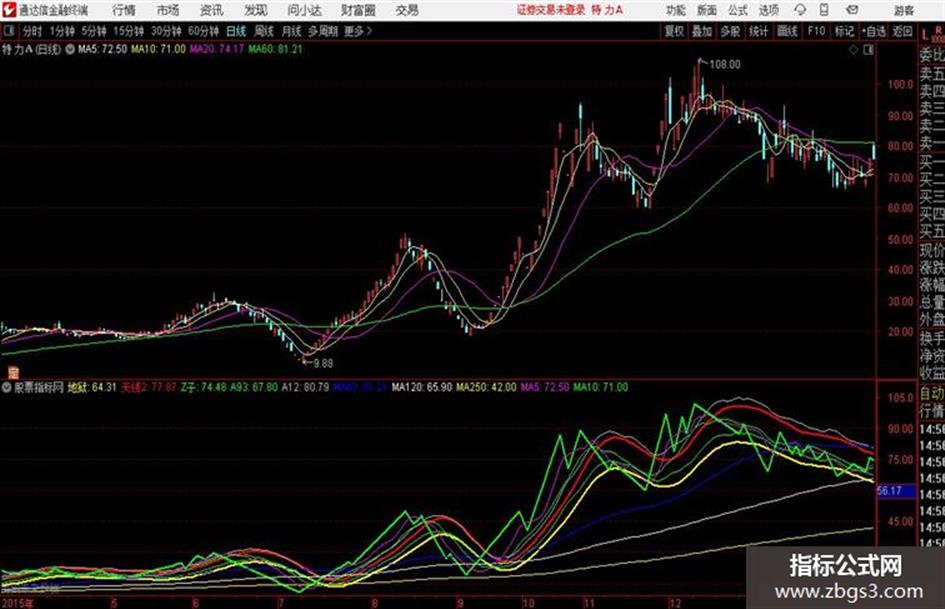
Task: Click the 地狱: 64.31 indicator value
Action: click(92, 387)
